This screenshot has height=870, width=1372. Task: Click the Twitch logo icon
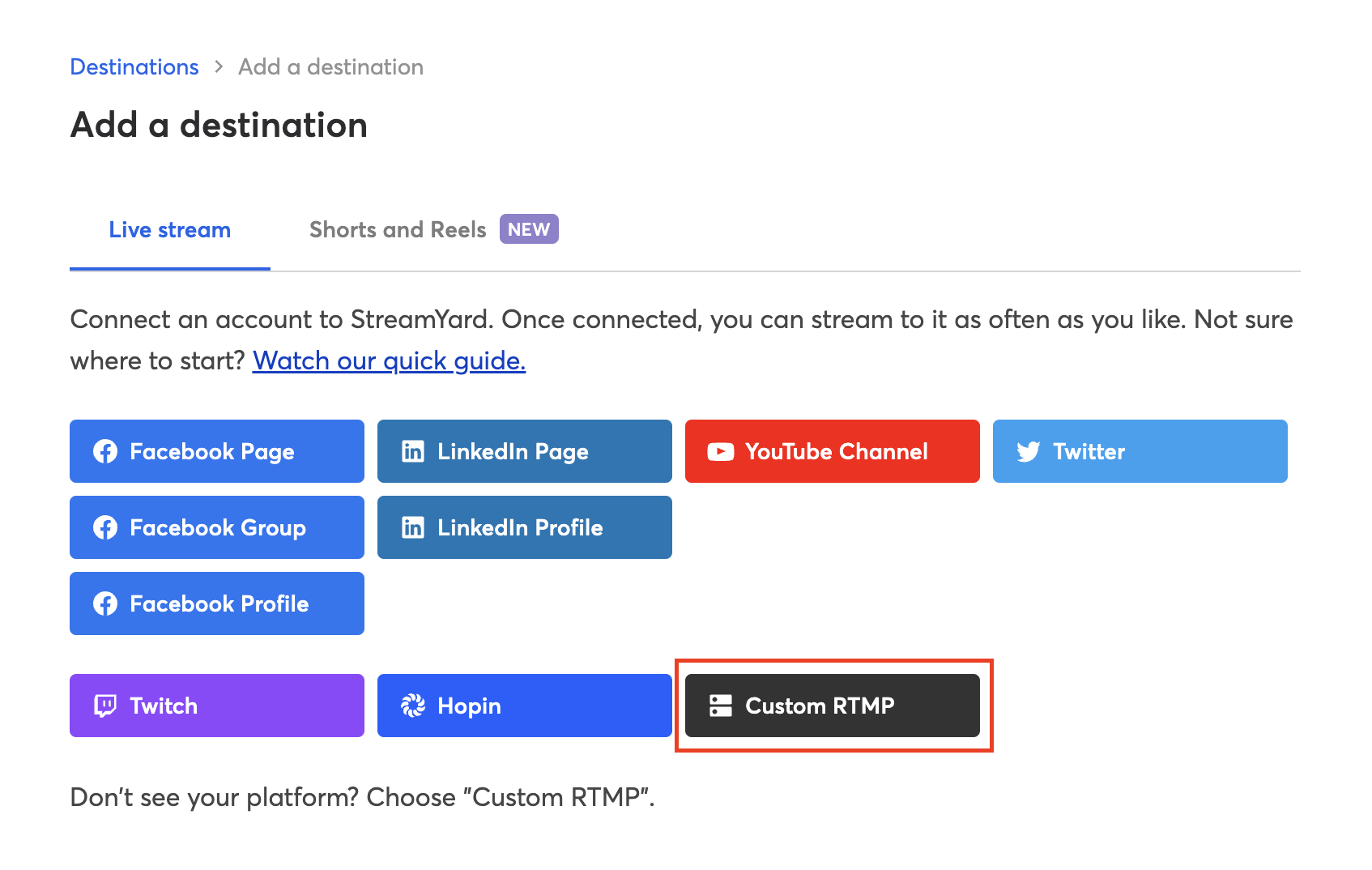coord(105,706)
